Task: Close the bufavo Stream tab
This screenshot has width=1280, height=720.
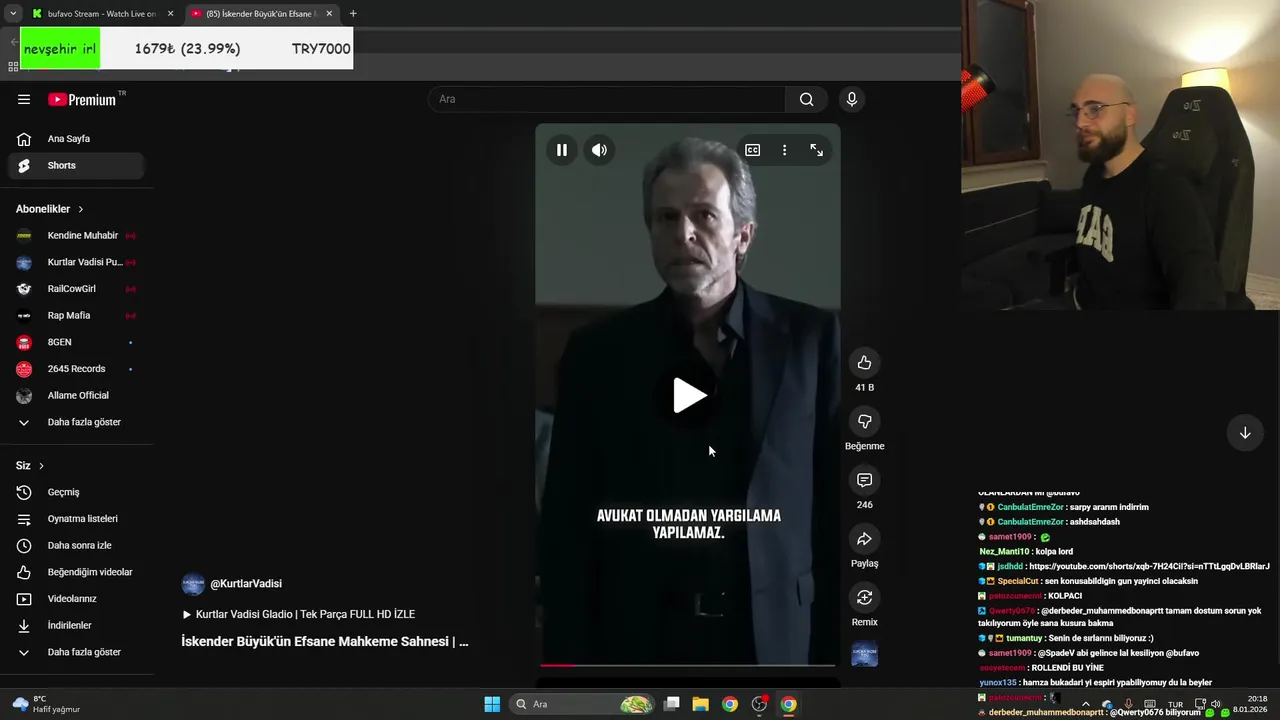Action: (x=170, y=14)
